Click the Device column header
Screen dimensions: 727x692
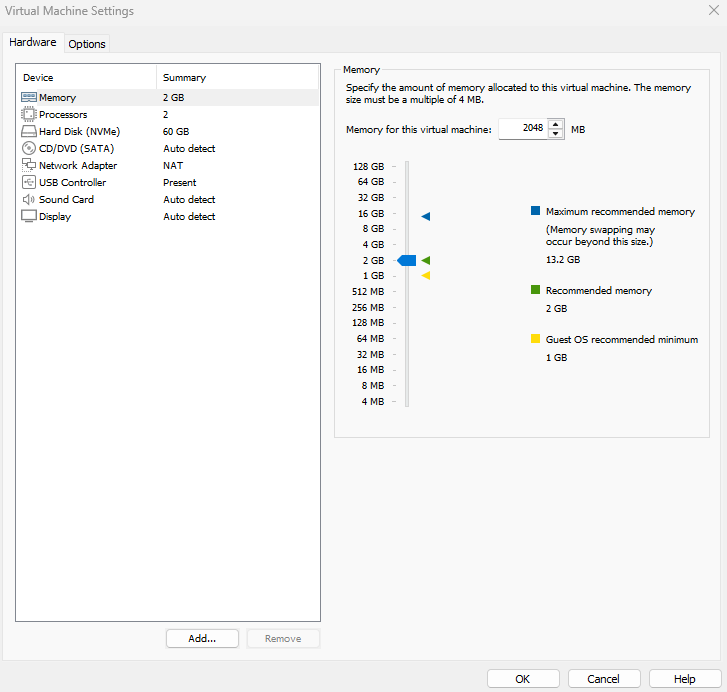86,77
